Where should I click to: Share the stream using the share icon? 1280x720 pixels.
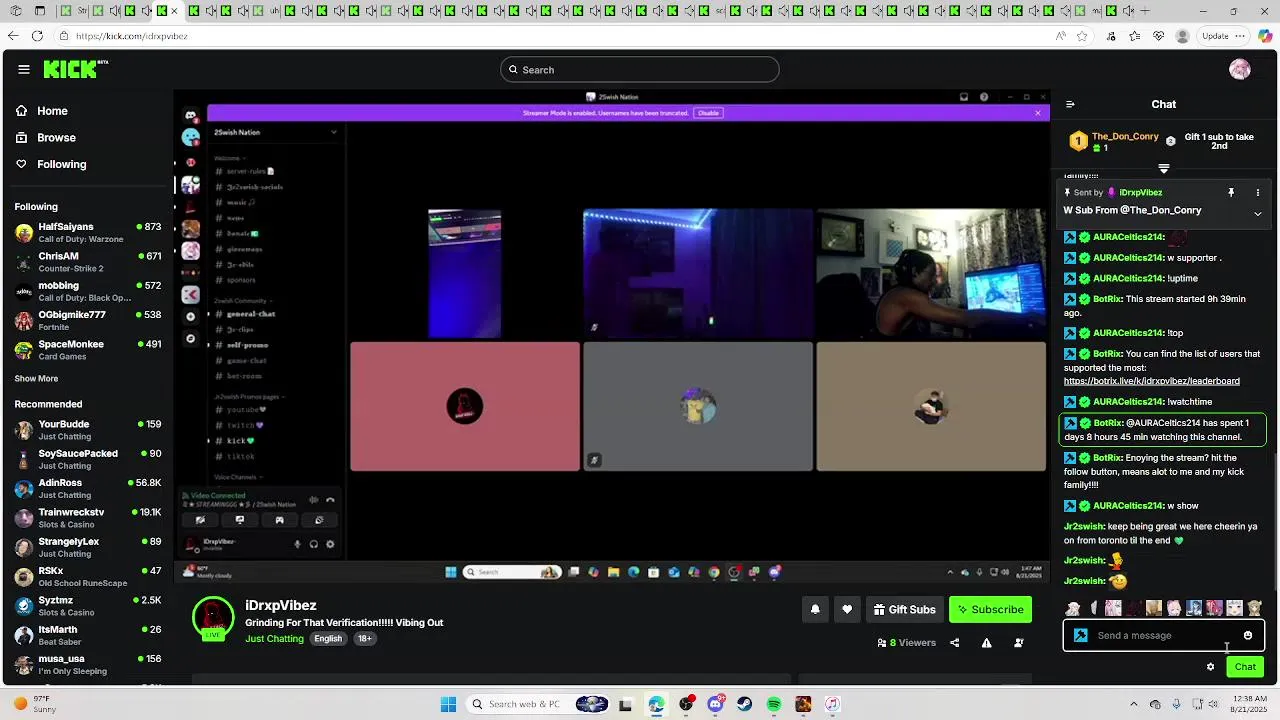pos(954,642)
